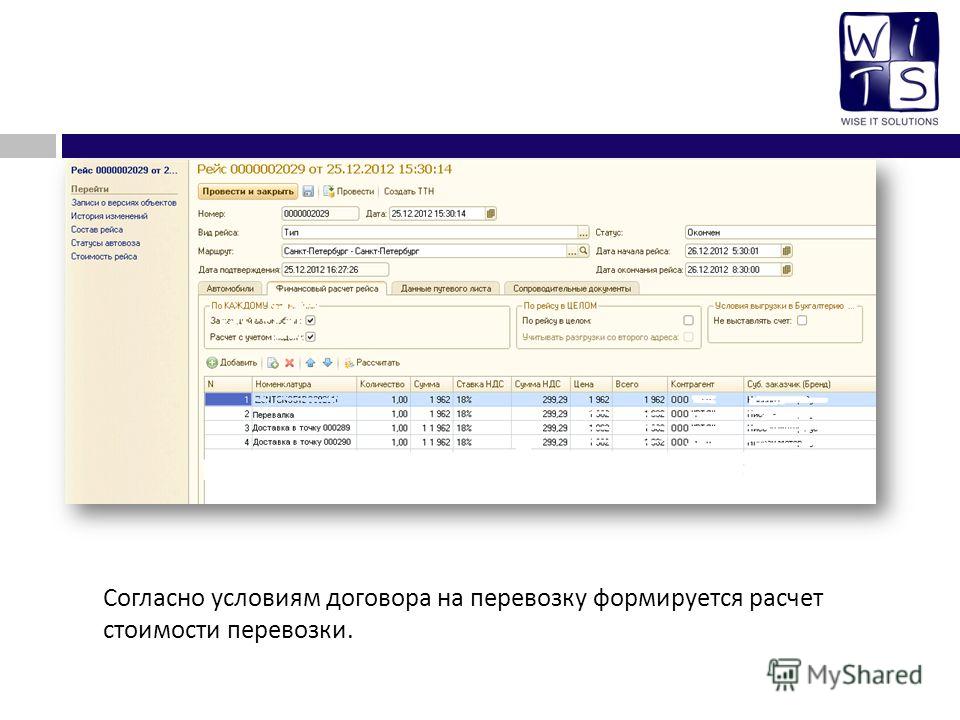Switch to the Автомобили tab
This screenshot has height=720, width=960.
click(x=230, y=288)
